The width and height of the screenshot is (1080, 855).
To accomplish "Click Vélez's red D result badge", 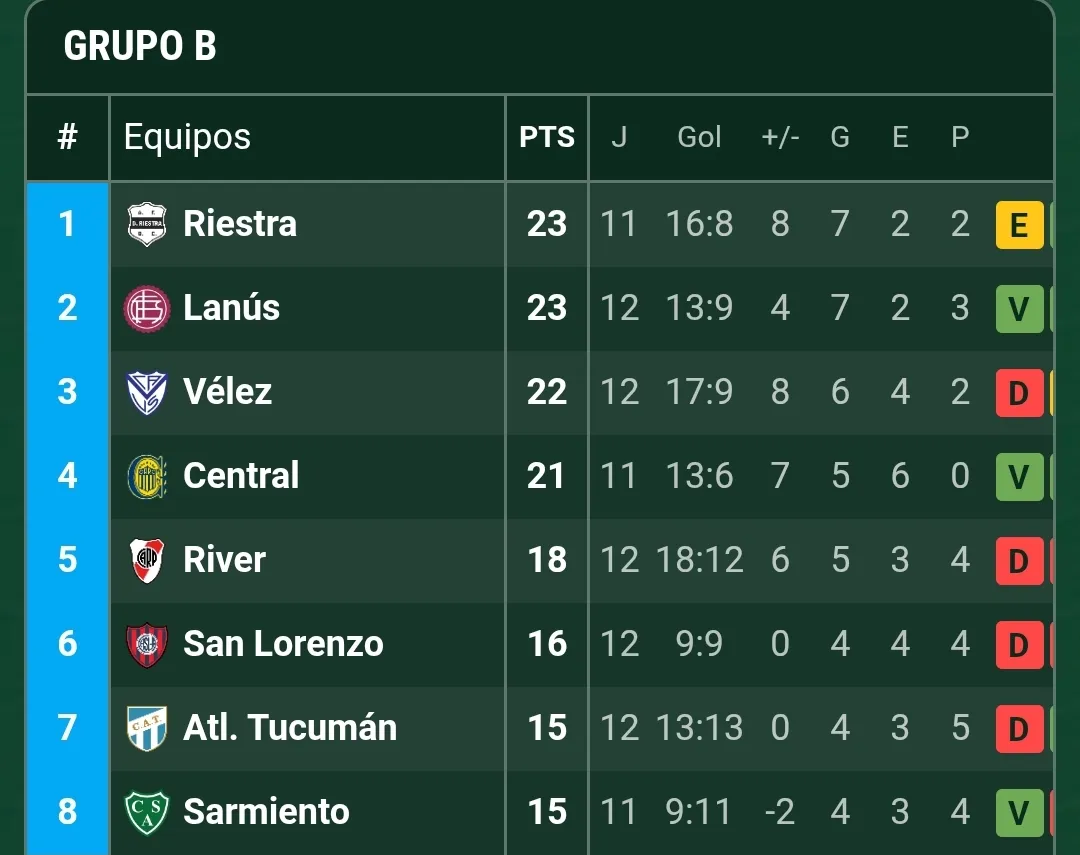I will coord(1020,392).
